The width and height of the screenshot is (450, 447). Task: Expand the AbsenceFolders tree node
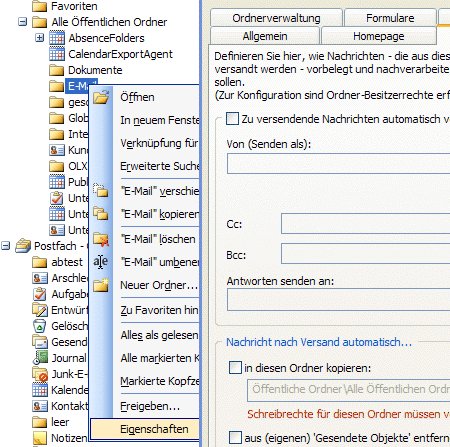point(39,38)
